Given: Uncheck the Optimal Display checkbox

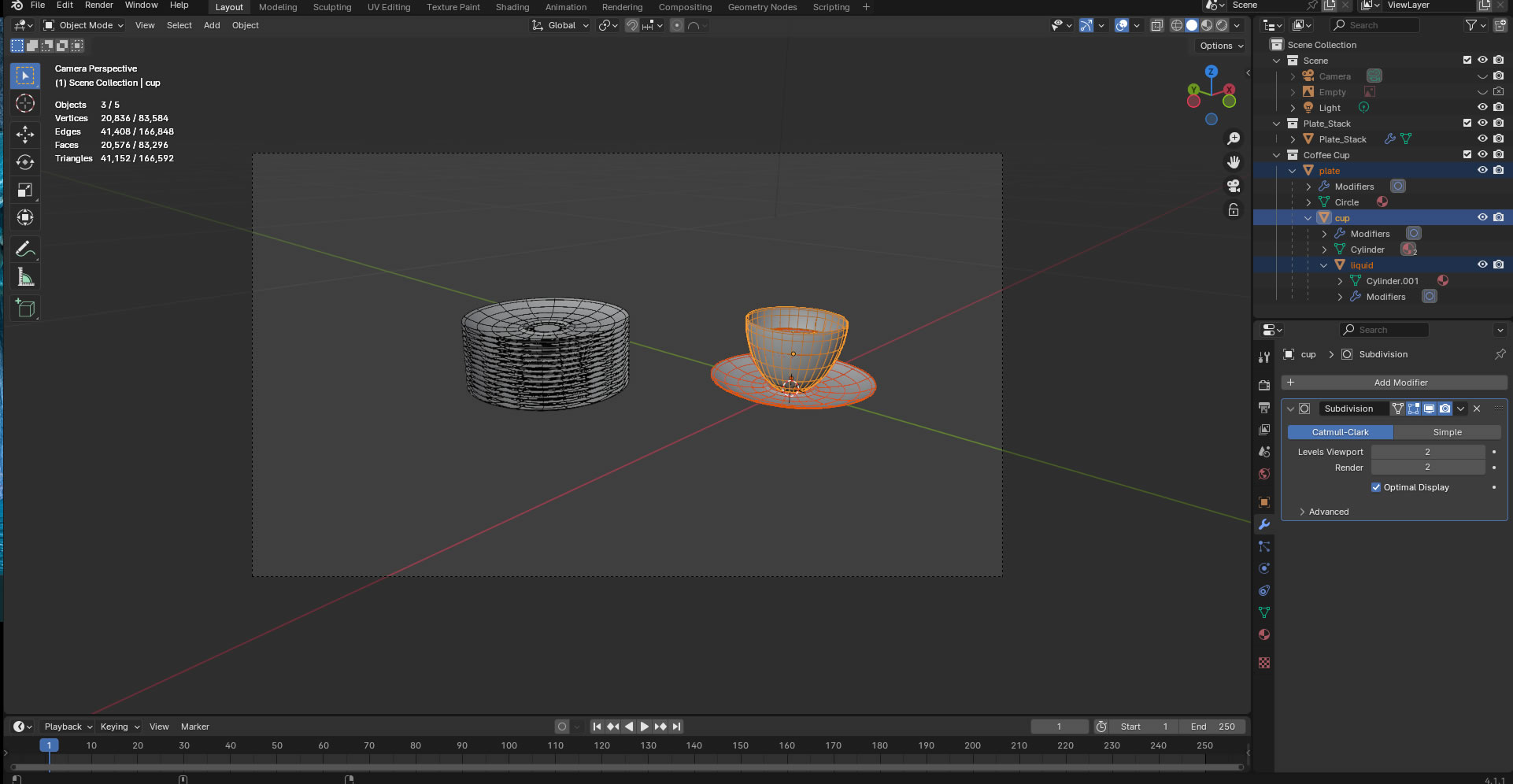Looking at the screenshot, I should coord(1376,487).
